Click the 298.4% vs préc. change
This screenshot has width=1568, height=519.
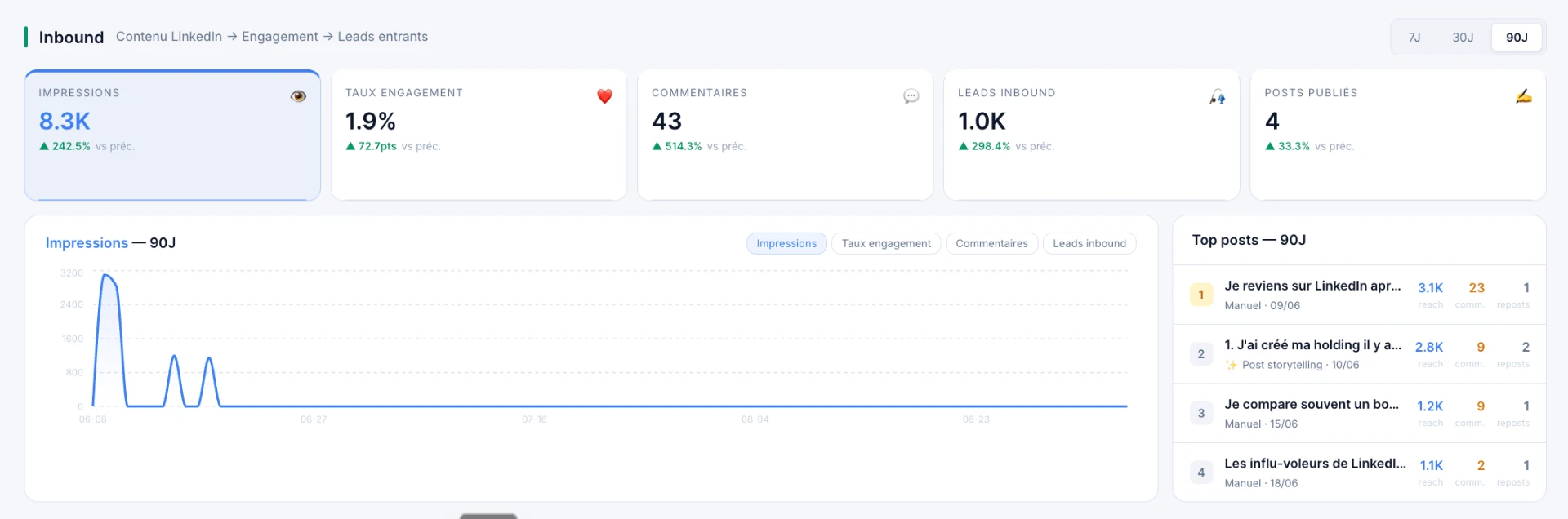[1006, 146]
